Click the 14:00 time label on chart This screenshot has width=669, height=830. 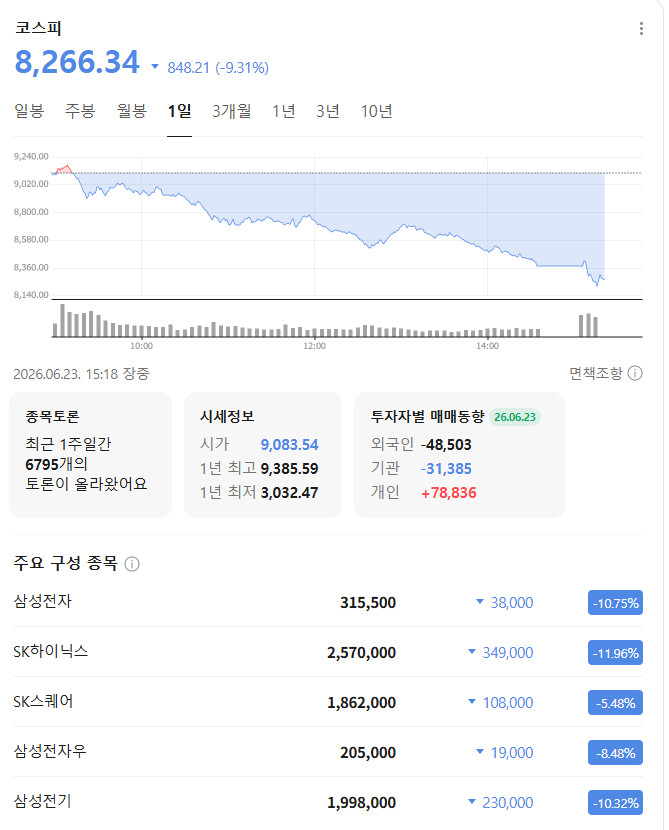coord(487,346)
